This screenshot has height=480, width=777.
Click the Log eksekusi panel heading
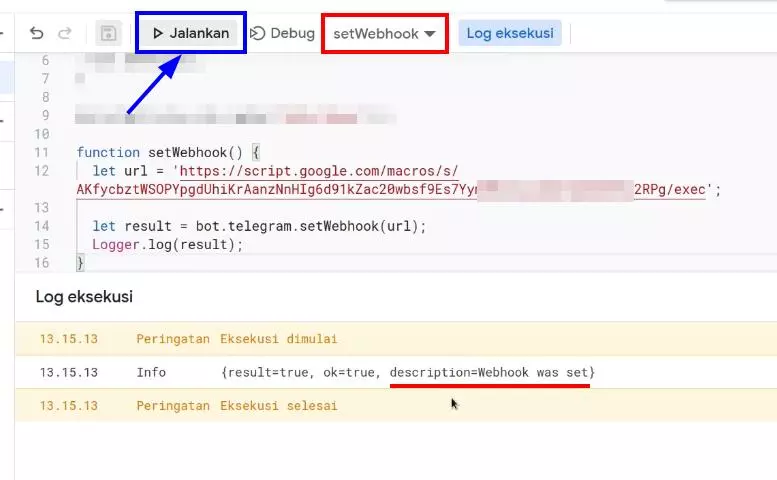coord(84,296)
